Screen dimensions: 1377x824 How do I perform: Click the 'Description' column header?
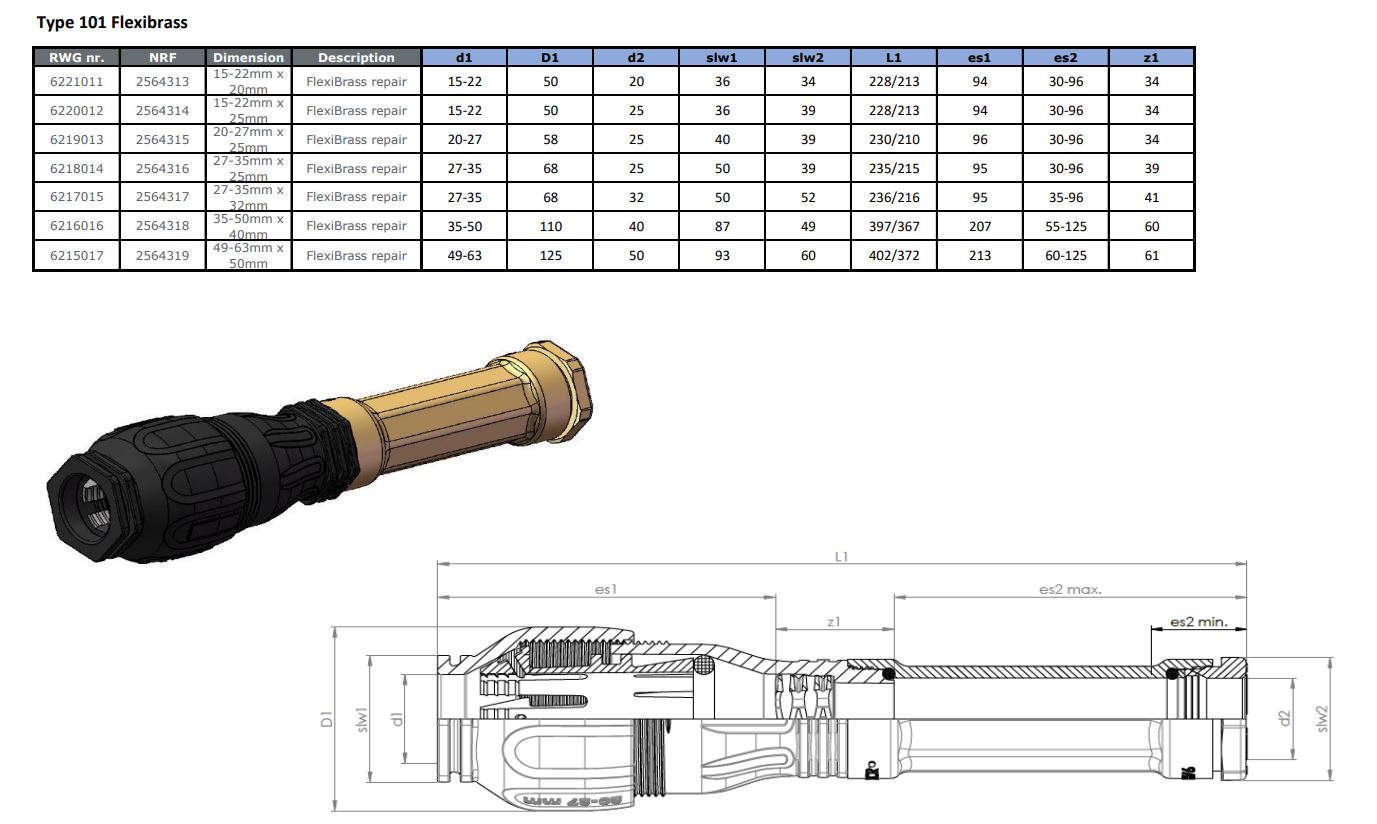[356, 57]
